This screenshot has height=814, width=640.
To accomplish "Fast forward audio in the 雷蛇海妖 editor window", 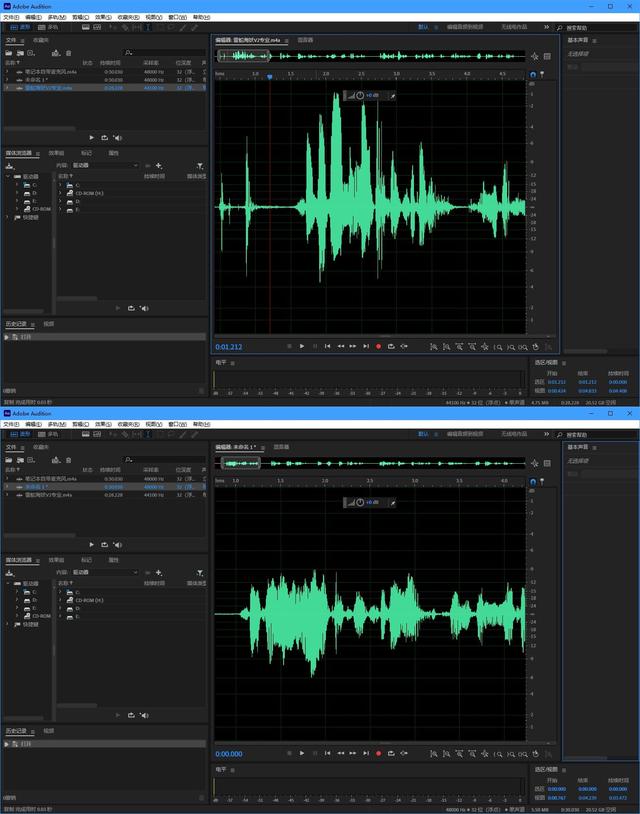I will point(353,346).
